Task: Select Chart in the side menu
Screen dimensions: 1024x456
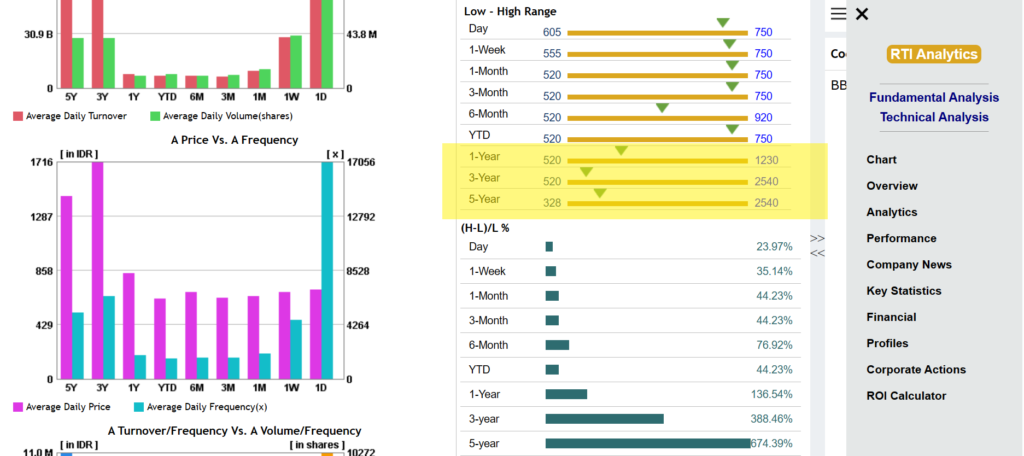Action: (x=882, y=159)
